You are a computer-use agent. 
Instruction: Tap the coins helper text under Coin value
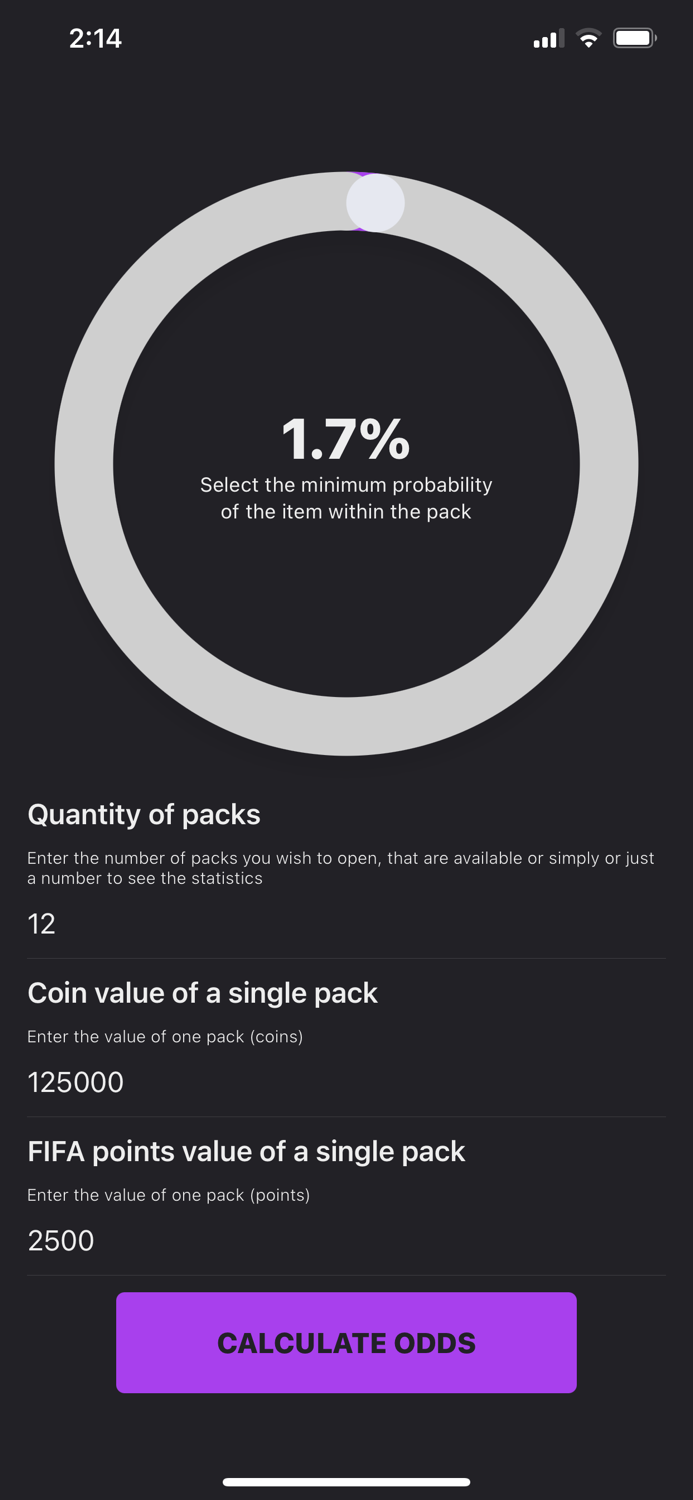pos(166,1037)
